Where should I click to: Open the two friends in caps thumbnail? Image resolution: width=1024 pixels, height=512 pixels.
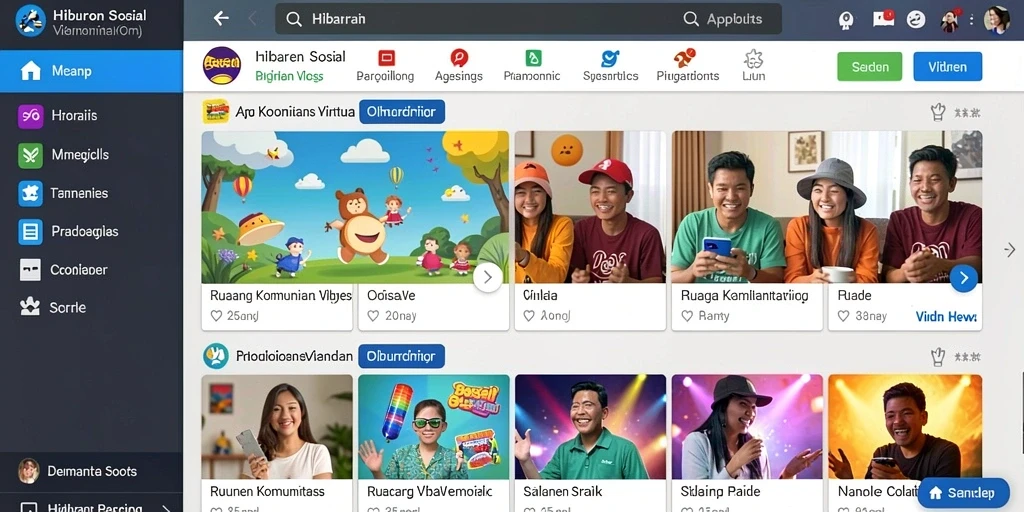pos(590,207)
